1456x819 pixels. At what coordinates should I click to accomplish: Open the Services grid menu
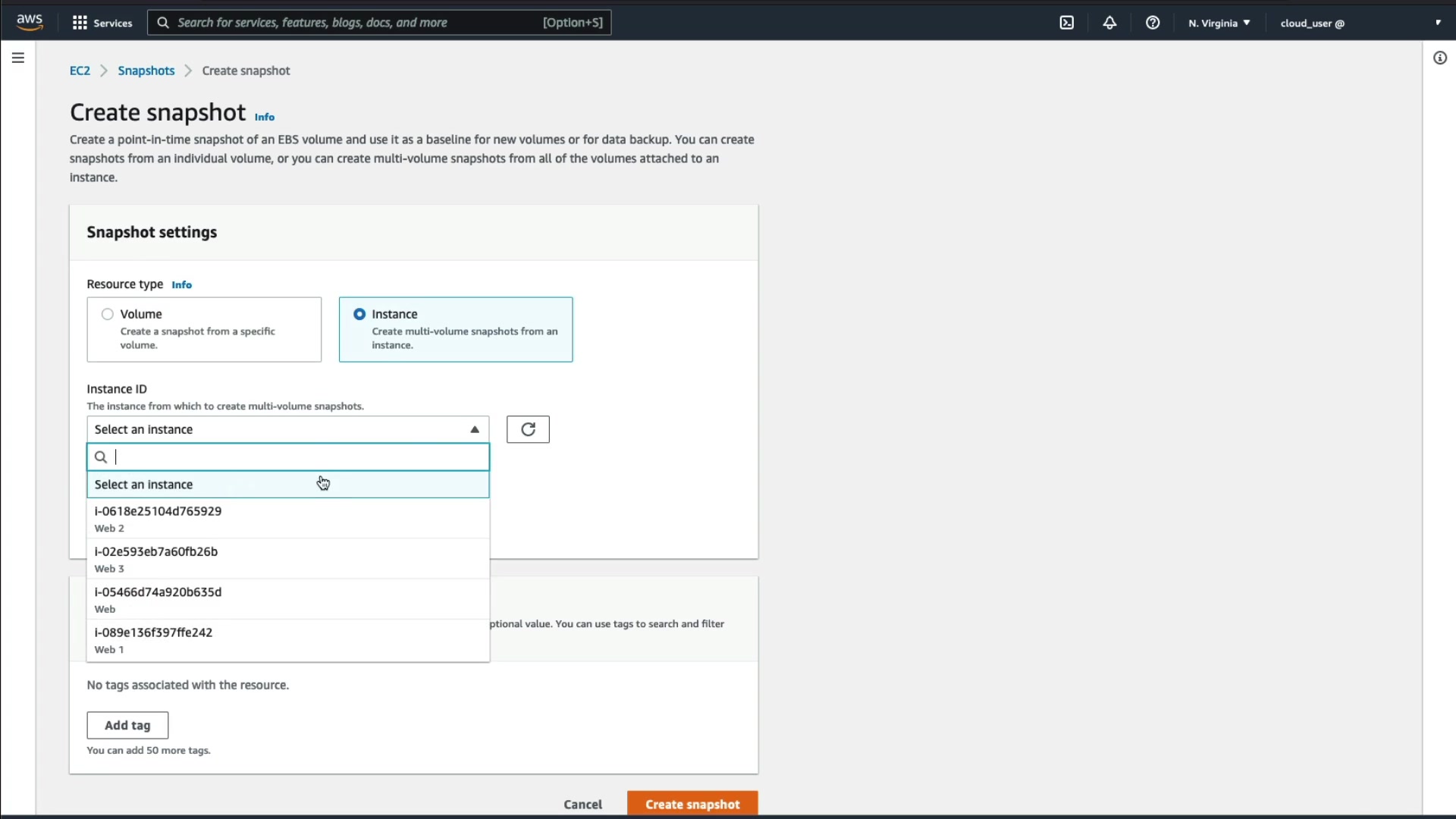coord(102,23)
